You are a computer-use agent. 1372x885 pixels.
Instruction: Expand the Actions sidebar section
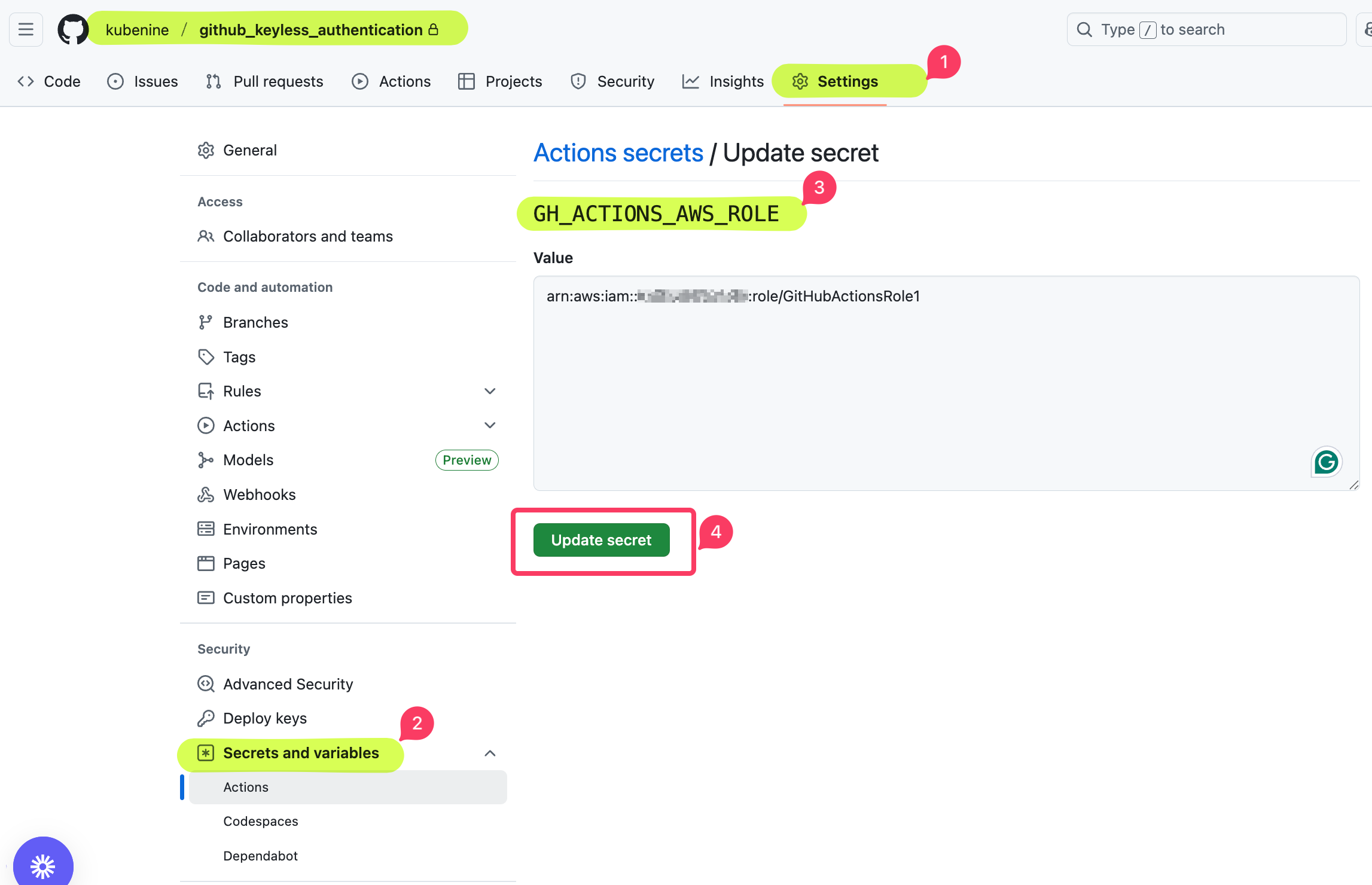(x=490, y=425)
